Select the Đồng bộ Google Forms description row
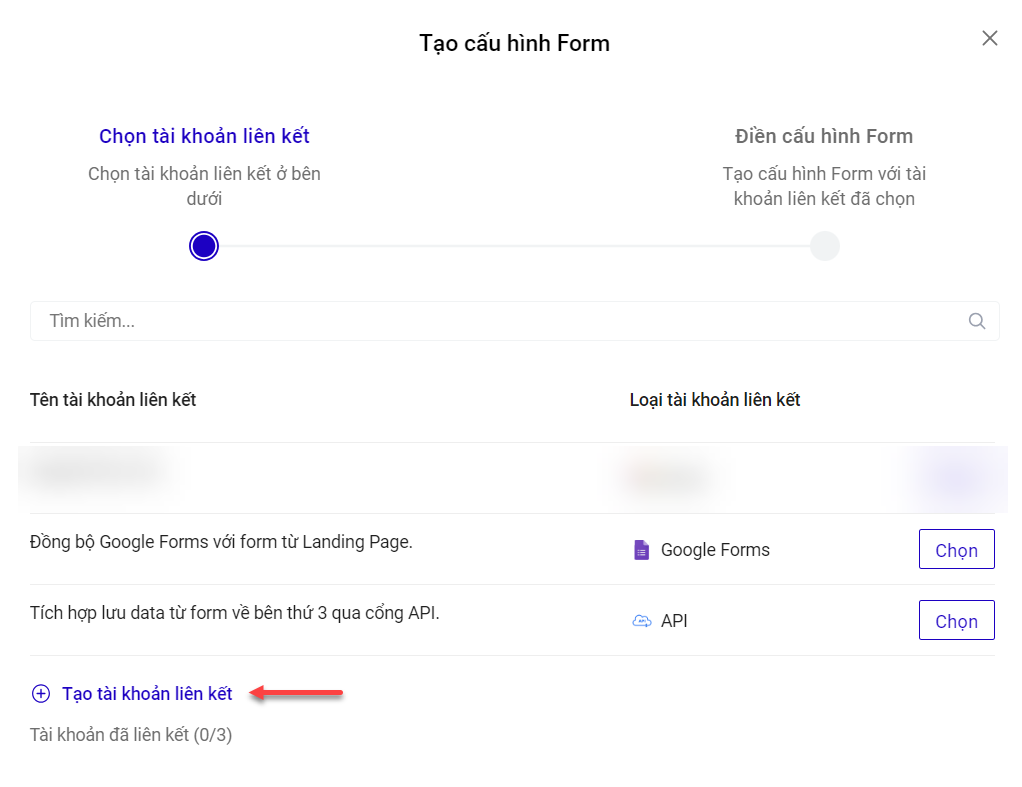The height and width of the screenshot is (787, 1022). pos(221,542)
